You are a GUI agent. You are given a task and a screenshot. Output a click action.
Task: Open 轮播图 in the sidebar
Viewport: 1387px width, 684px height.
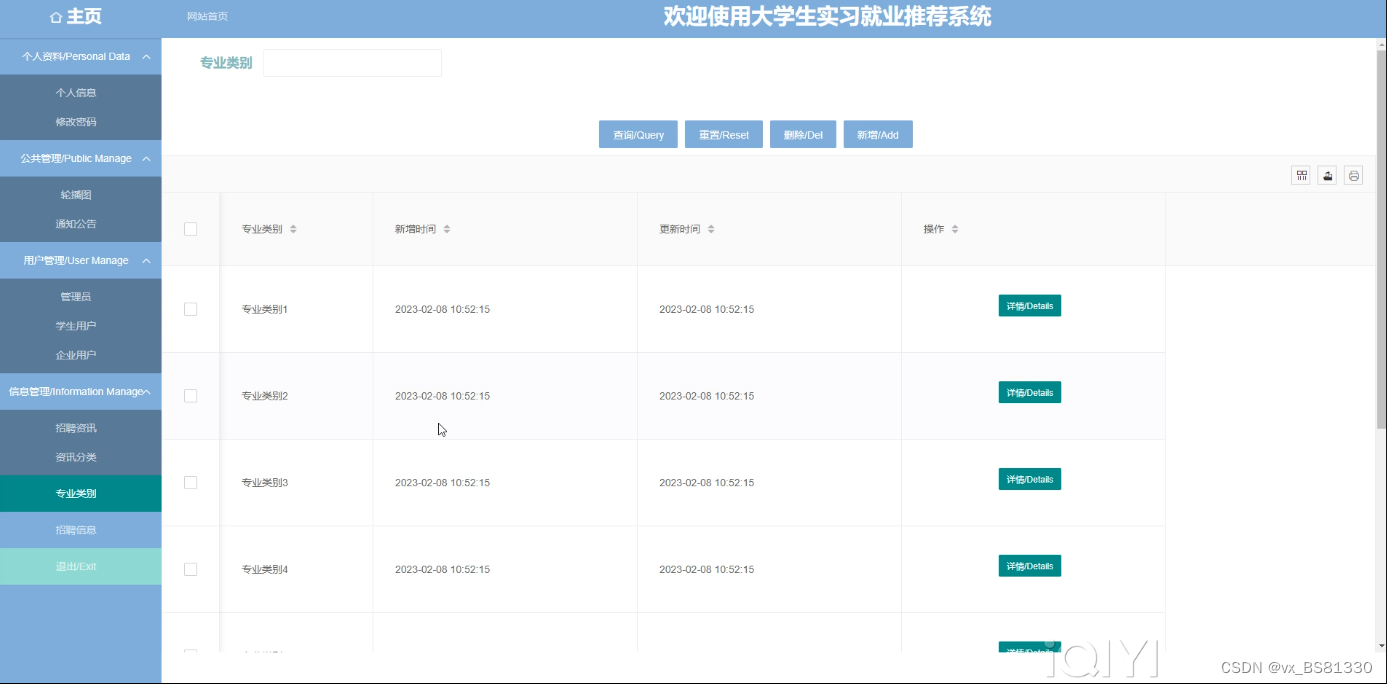pos(76,195)
